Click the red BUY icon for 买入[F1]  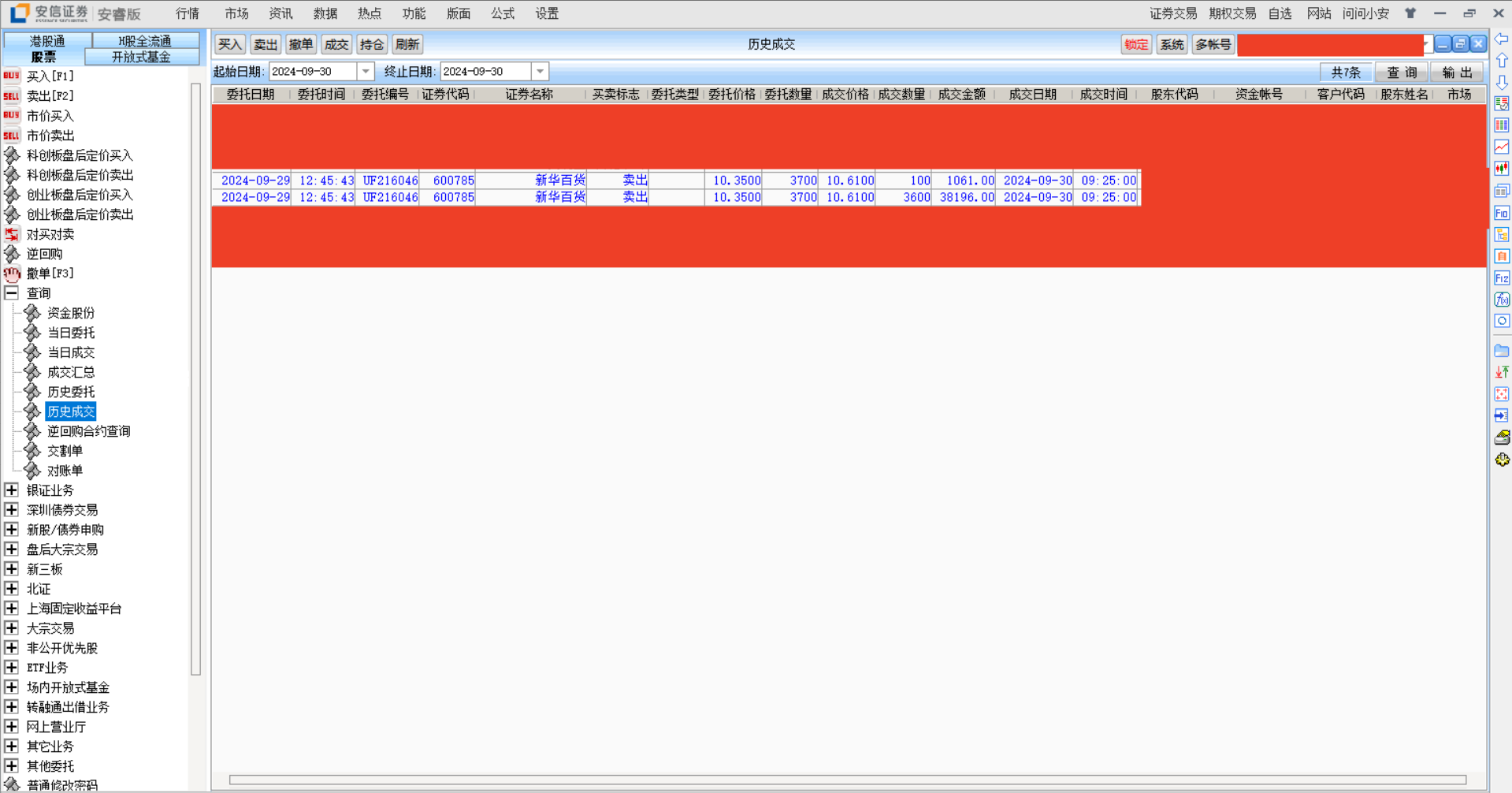(11, 76)
